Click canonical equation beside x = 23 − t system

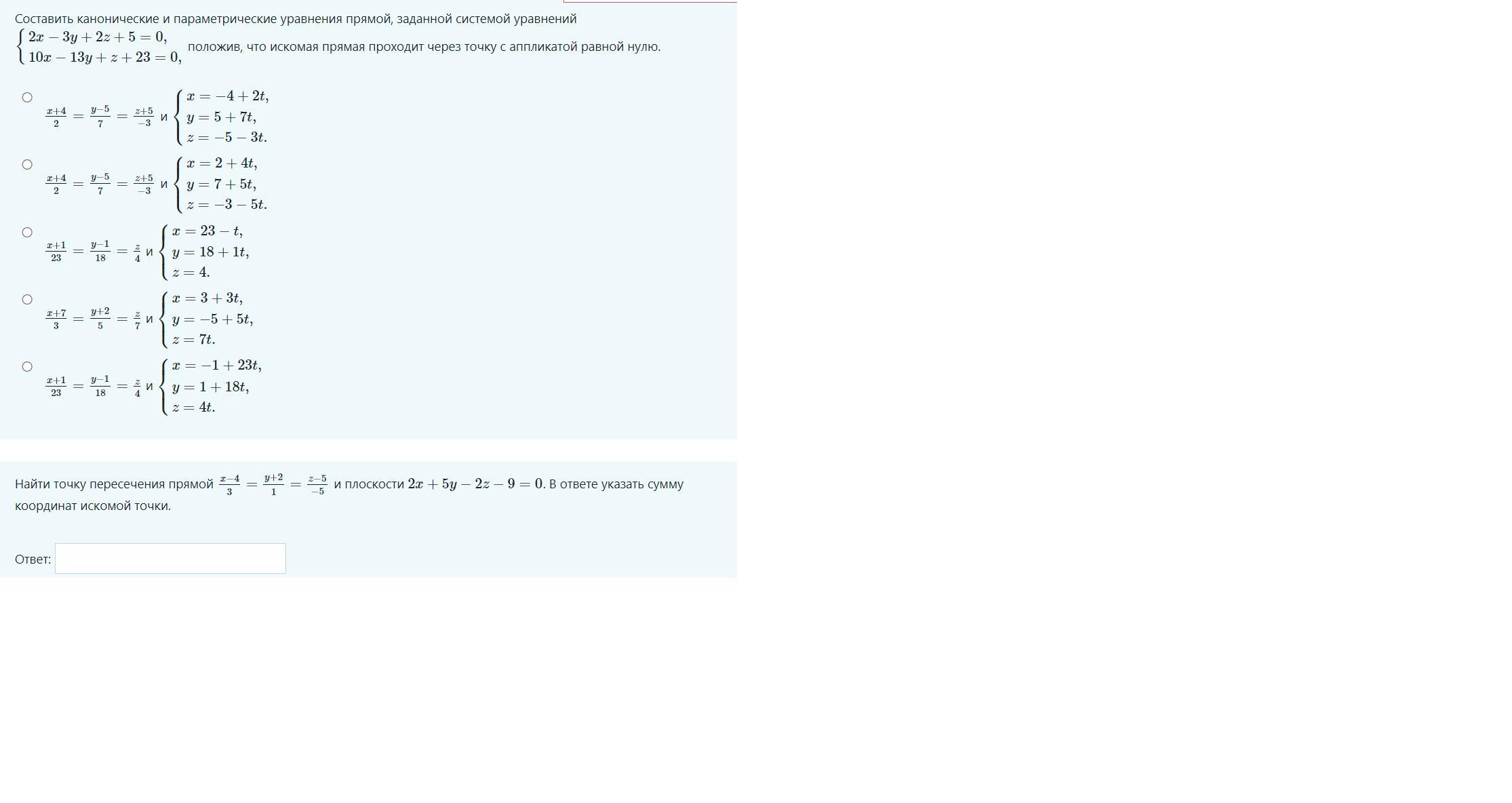94,252
